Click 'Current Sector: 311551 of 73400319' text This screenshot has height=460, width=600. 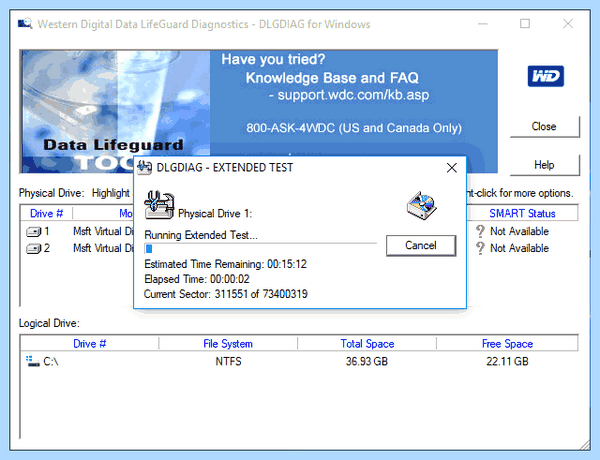pyautogui.click(x=226, y=294)
